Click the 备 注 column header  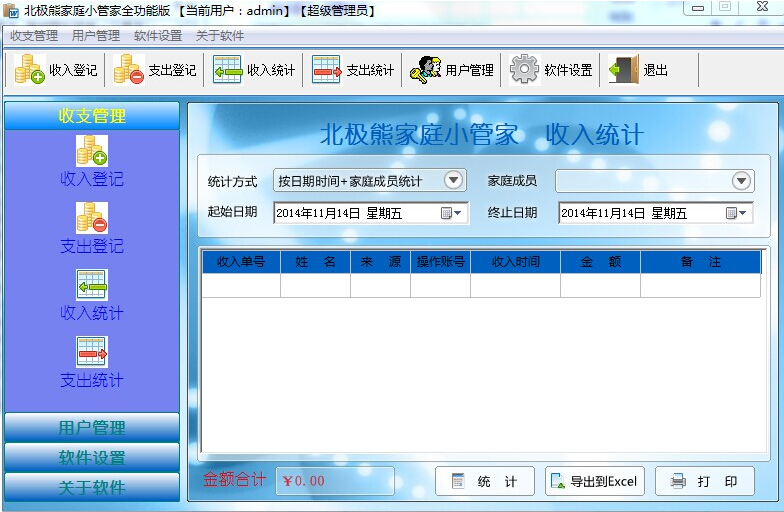[x=700, y=262]
